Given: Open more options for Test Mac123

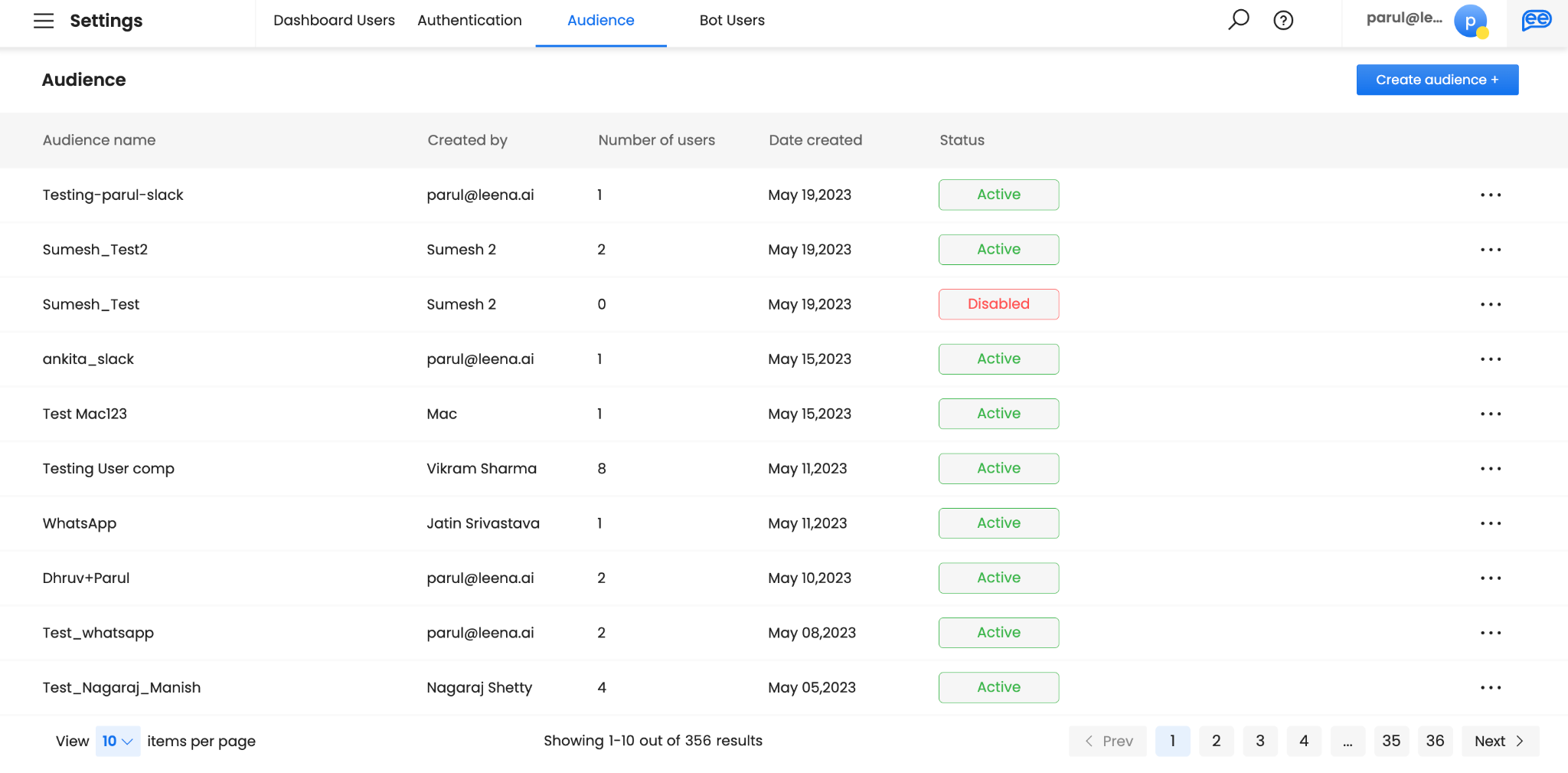Looking at the screenshot, I should click(1491, 414).
